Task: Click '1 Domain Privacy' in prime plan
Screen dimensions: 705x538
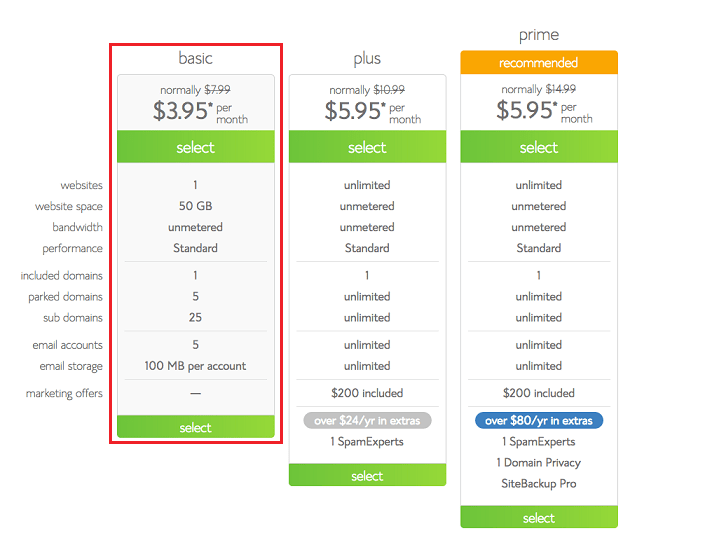Action: click(x=539, y=462)
